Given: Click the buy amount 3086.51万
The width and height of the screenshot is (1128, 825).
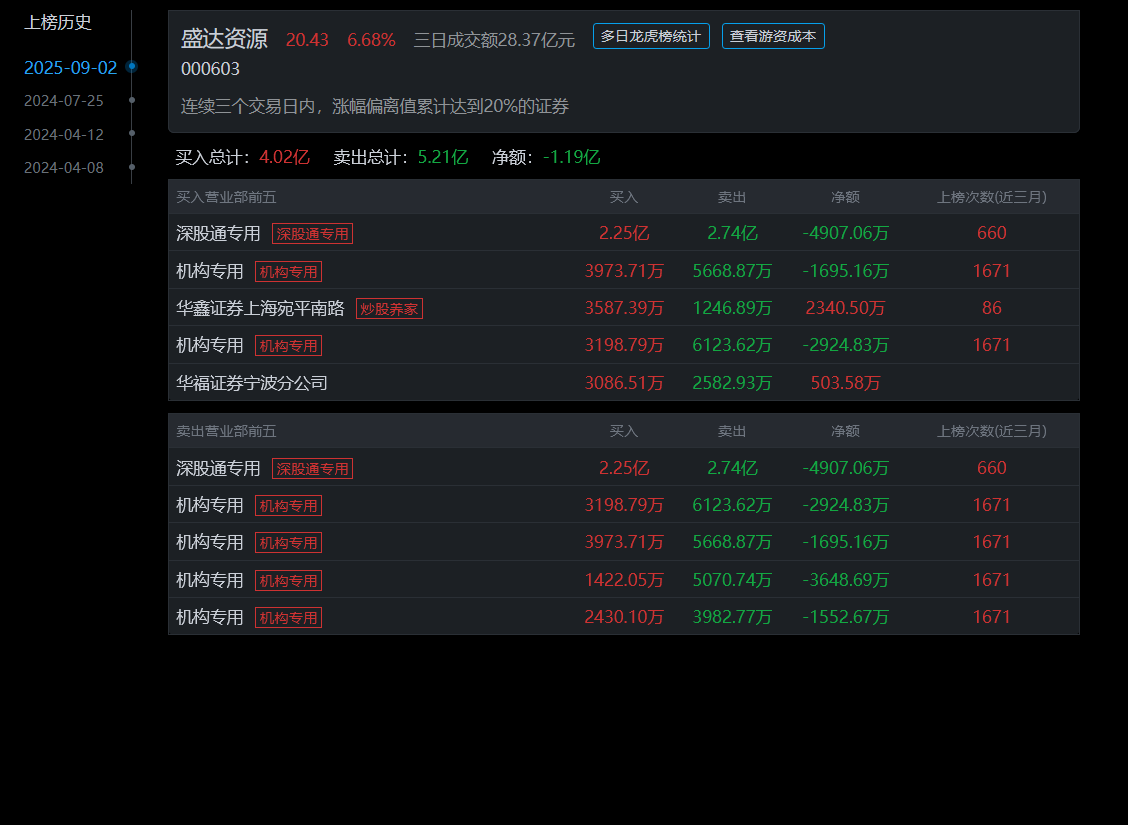Looking at the screenshot, I should coord(624,383).
